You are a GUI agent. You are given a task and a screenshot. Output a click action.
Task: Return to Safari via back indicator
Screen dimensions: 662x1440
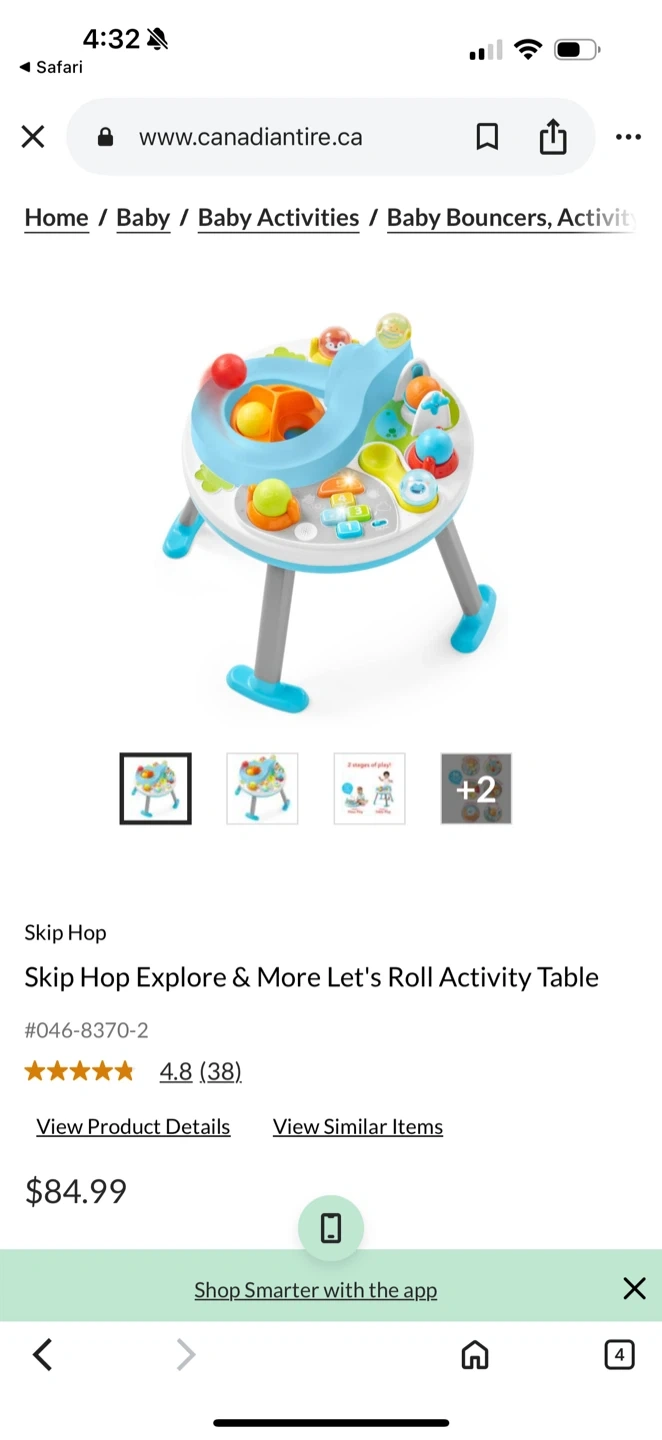(51, 67)
